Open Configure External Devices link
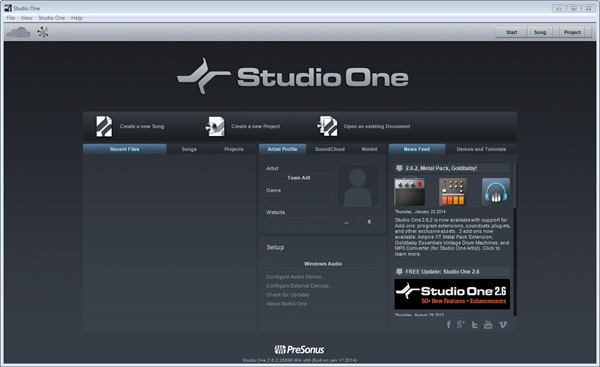Image resolution: width=600 pixels, height=367 pixels. (x=299, y=286)
